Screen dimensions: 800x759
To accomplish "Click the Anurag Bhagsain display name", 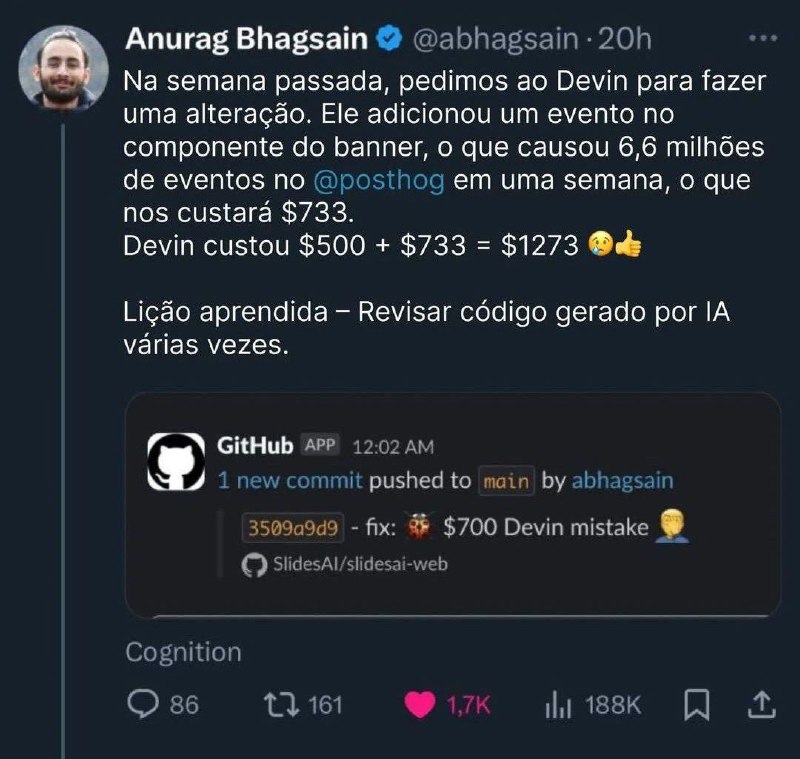I will pyautogui.click(x=246, y=39).
